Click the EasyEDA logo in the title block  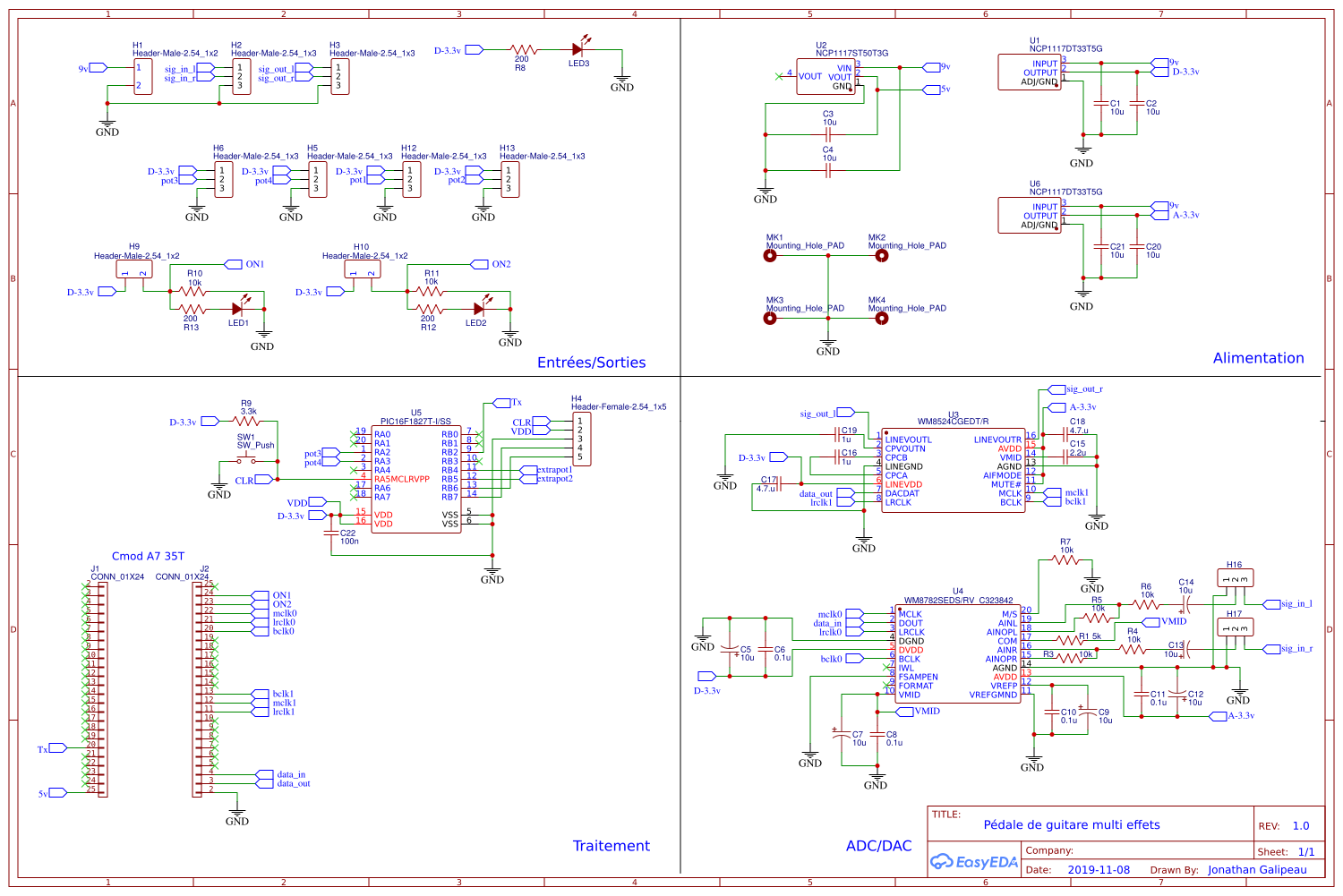(973, 862)
